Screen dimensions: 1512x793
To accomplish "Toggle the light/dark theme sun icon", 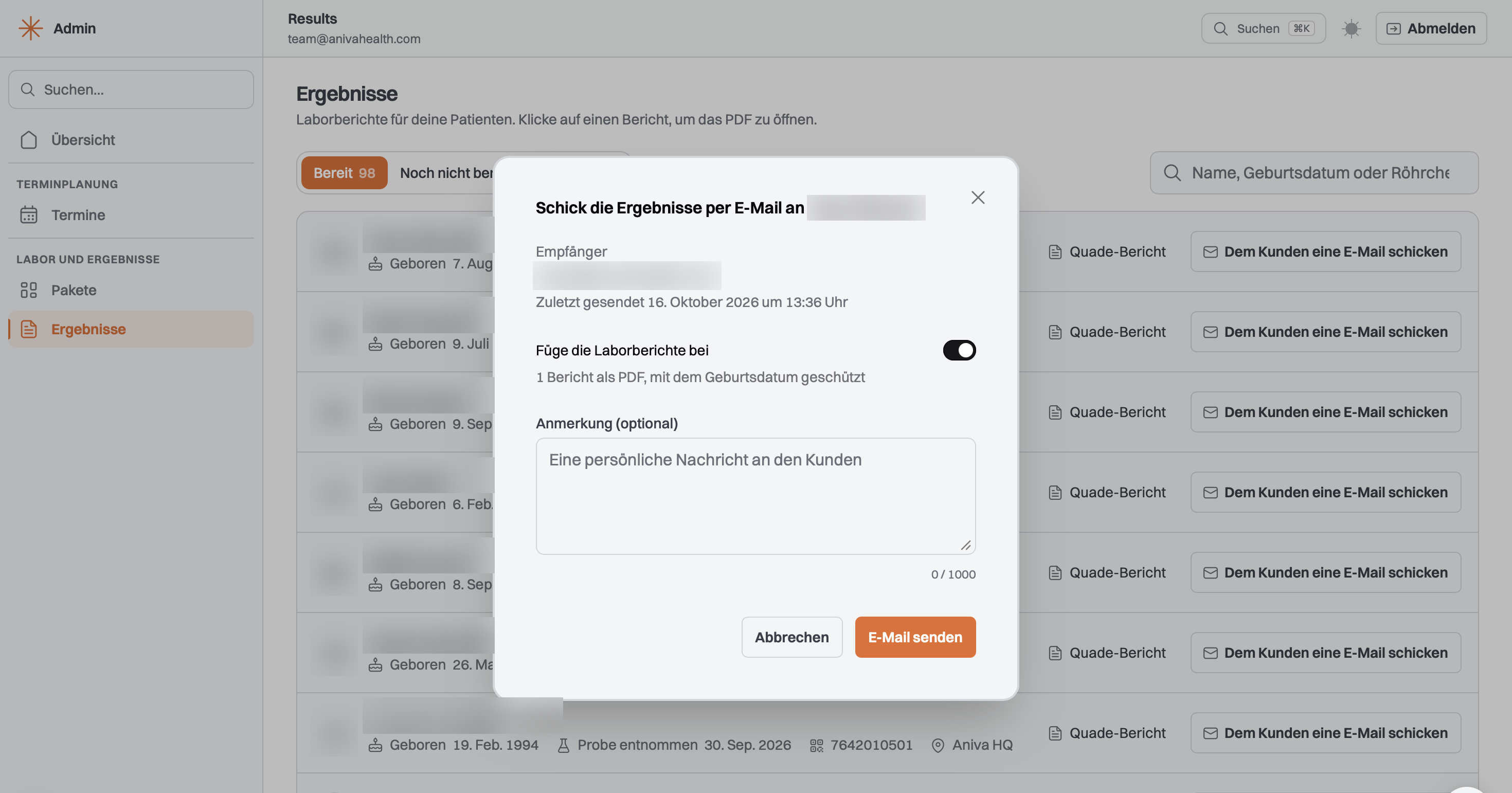I will 1351,28.
